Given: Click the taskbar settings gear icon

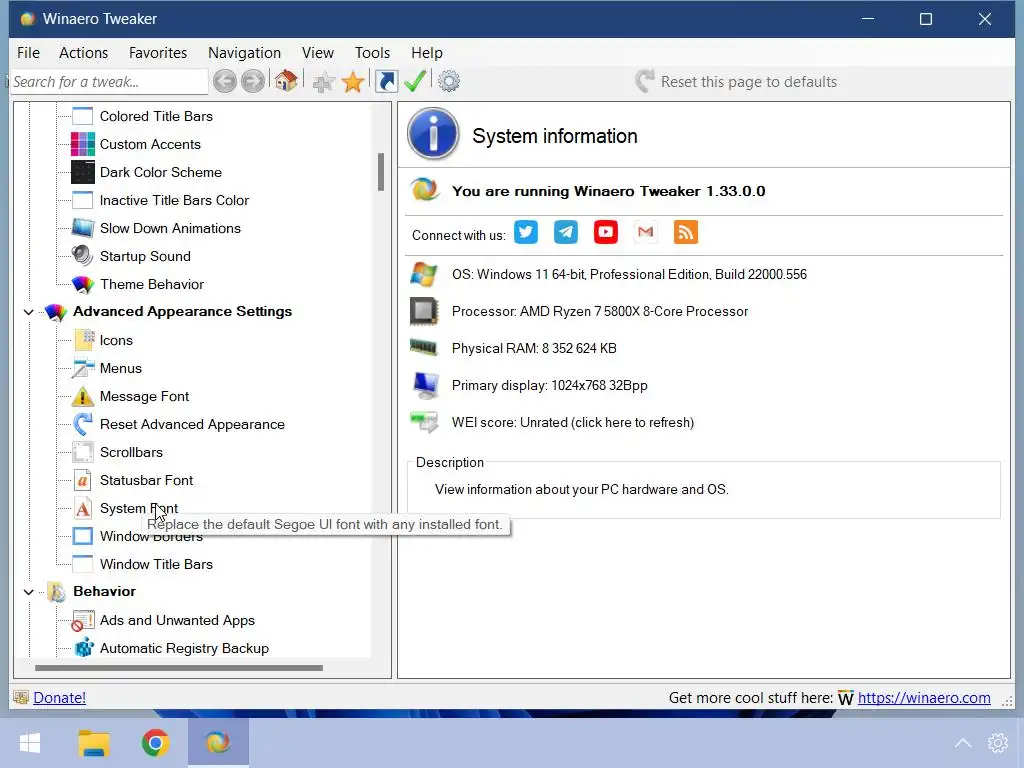Looking at the screenshot, I should pos(998,743).
